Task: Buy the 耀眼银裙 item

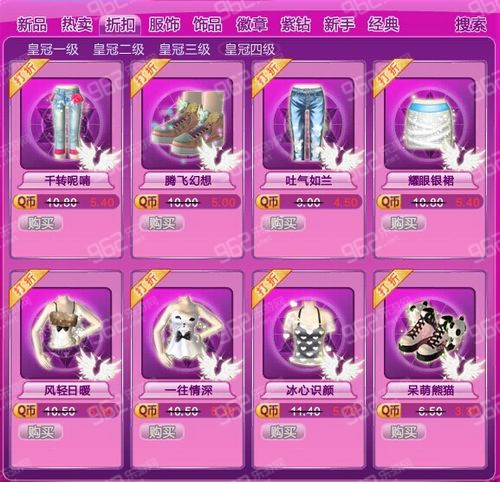Action: [404, 223]
